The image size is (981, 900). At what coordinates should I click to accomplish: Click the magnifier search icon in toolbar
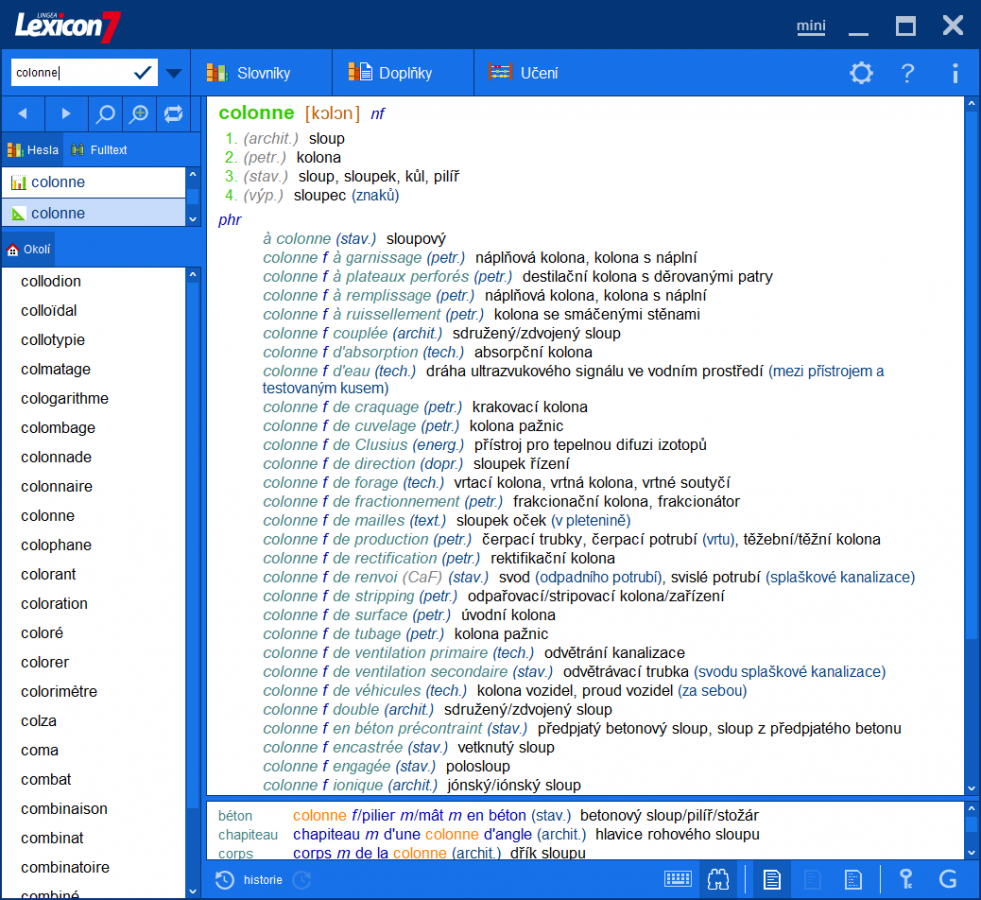point(104,113)
